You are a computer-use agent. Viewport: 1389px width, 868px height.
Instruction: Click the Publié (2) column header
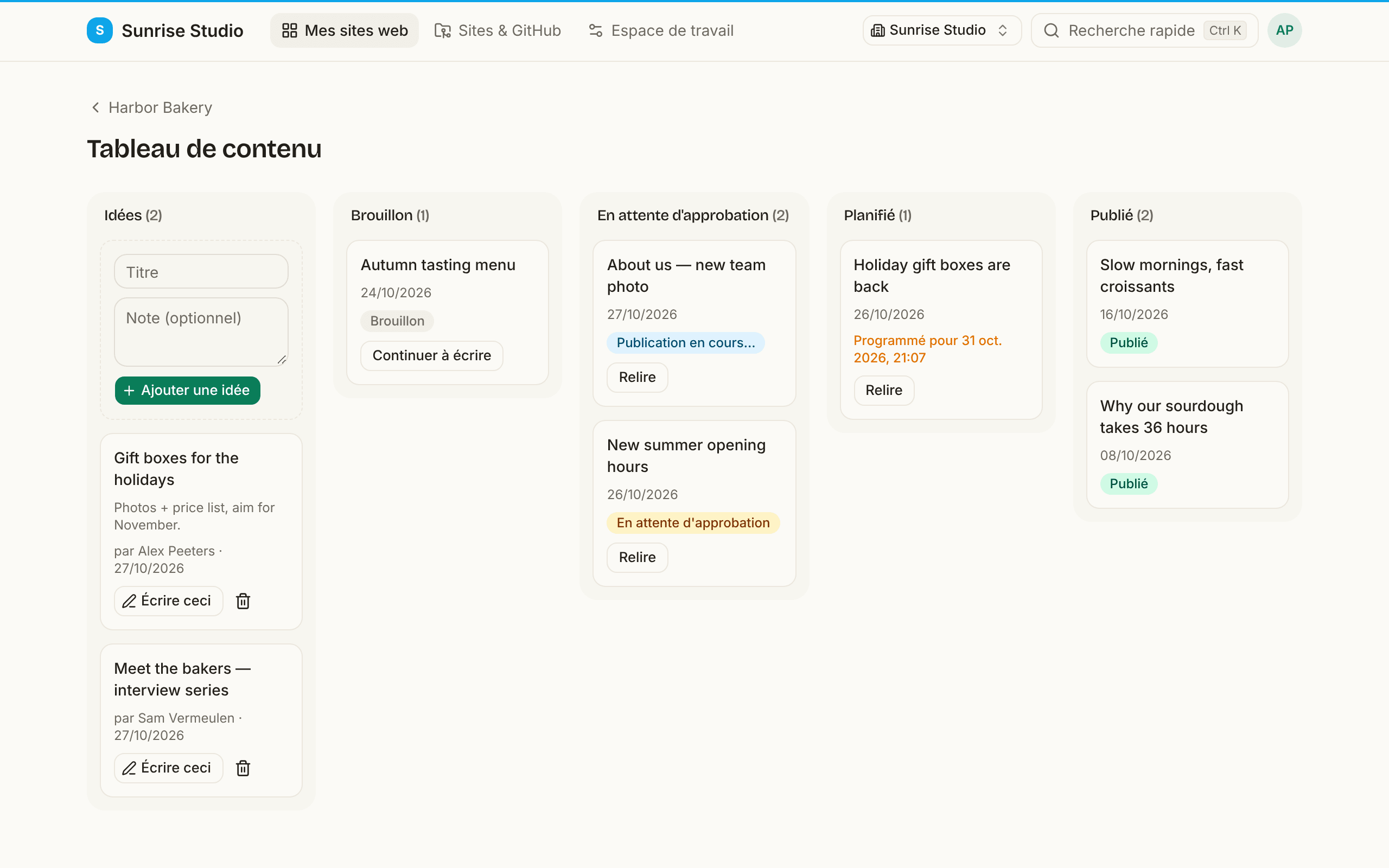[x=1122, y=215]
